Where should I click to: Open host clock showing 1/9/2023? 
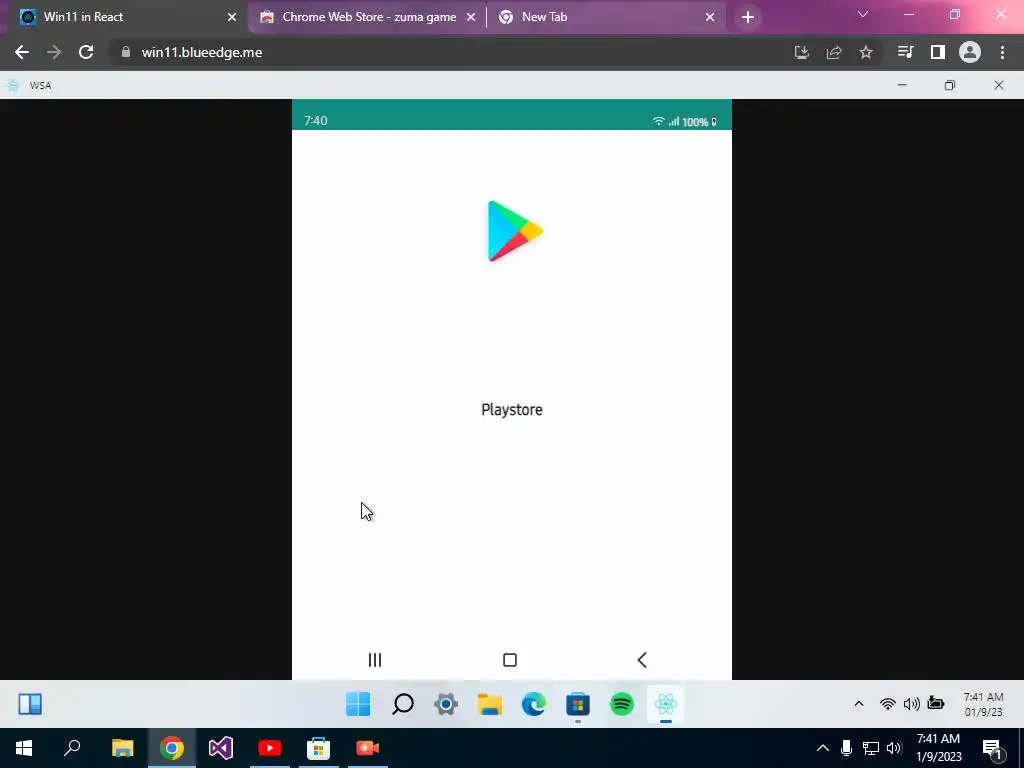938,748
